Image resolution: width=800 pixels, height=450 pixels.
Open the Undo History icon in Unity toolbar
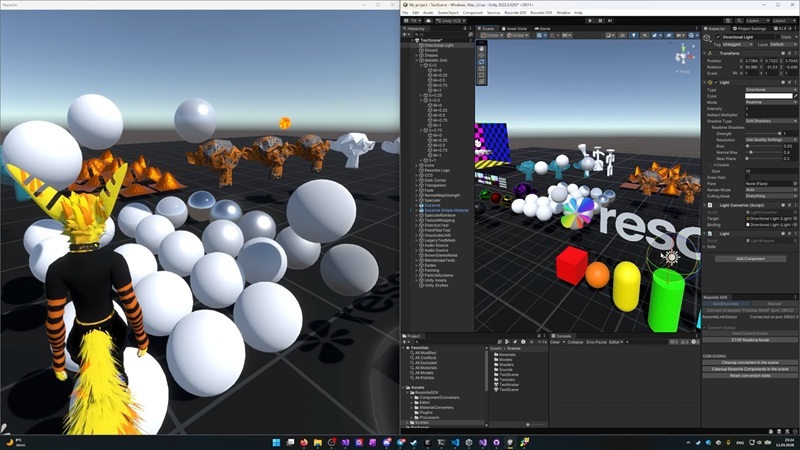(728, 21)
